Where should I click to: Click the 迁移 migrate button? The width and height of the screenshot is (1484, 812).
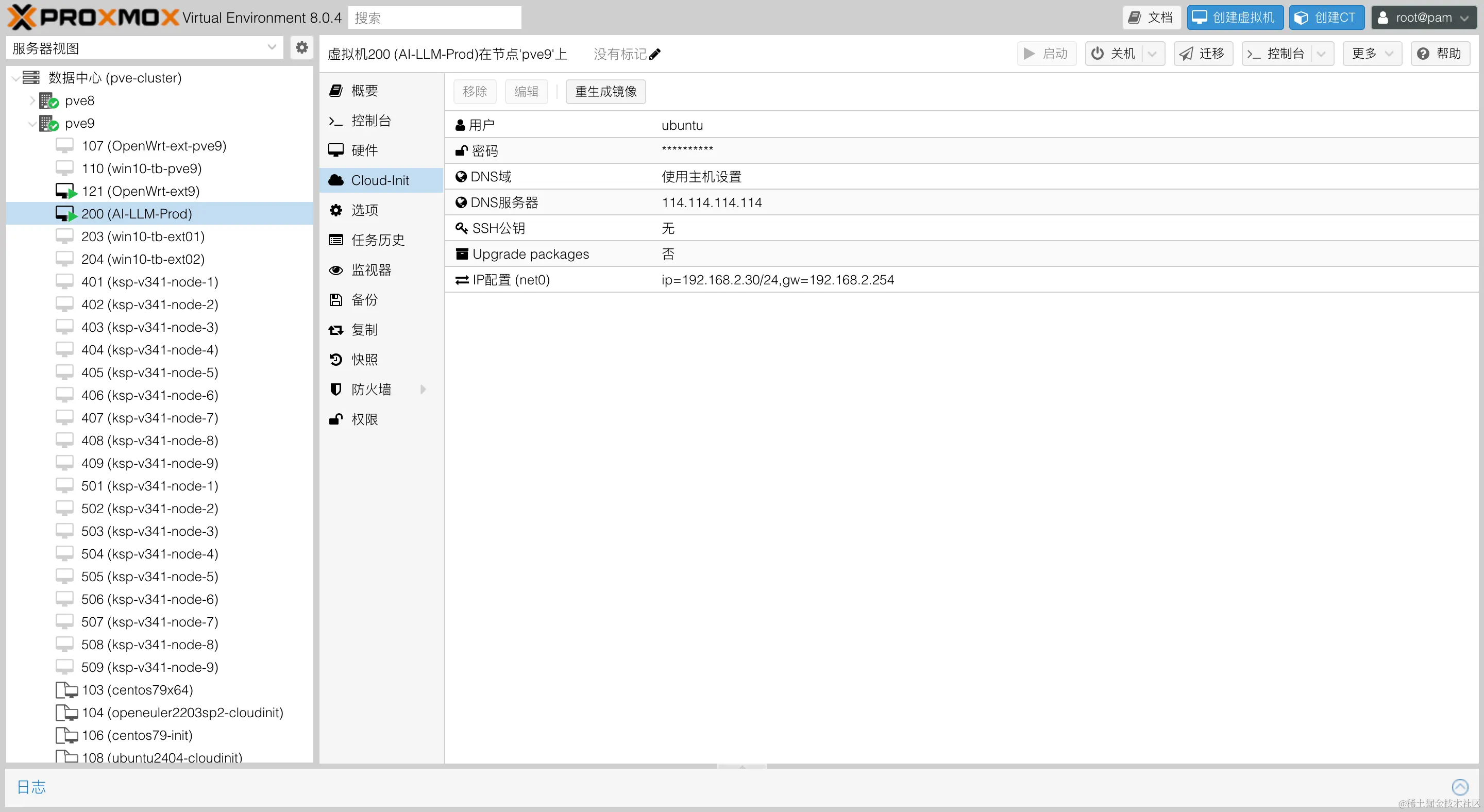(1203, 53)
